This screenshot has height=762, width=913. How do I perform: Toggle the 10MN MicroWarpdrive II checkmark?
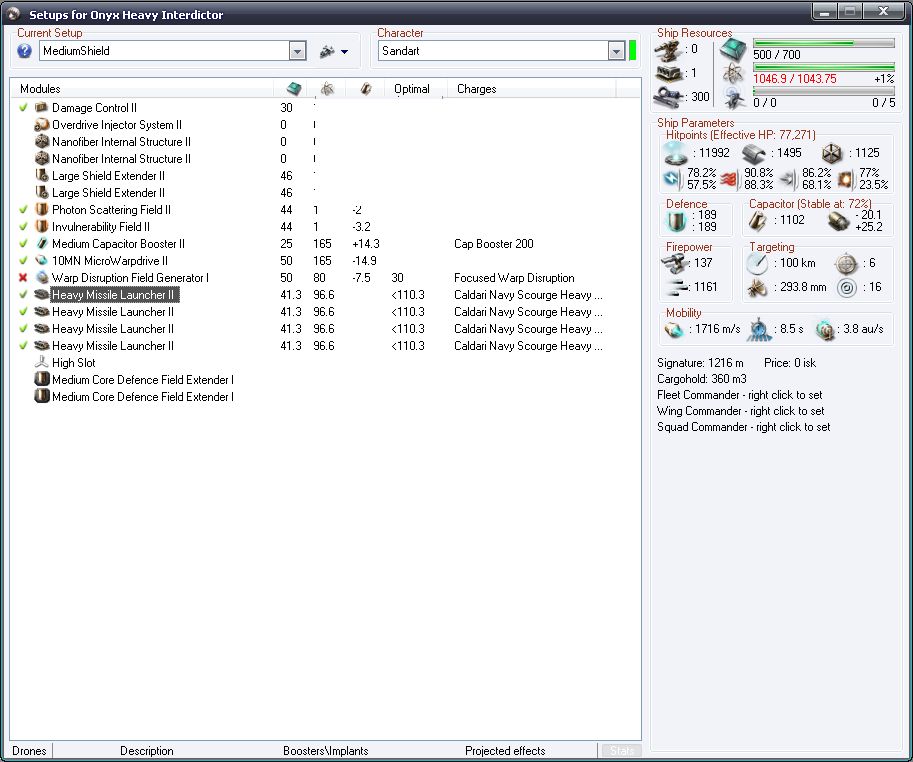click(23, 261)
